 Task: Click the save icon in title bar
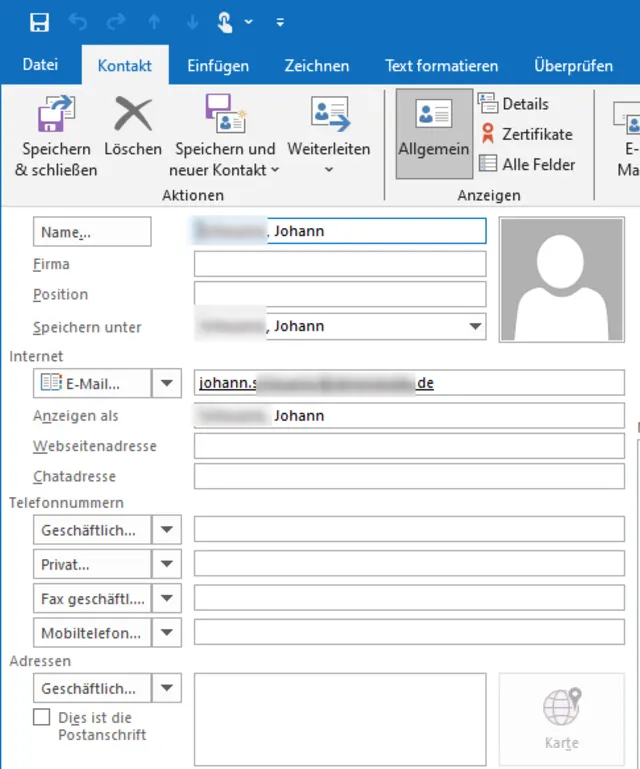tap(40, 22)
